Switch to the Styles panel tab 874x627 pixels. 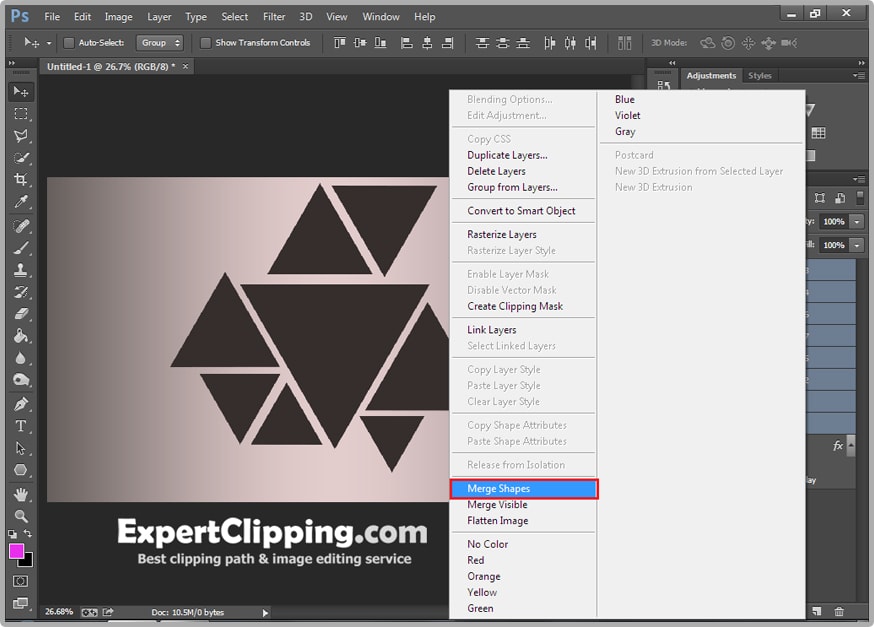(760, 76)
